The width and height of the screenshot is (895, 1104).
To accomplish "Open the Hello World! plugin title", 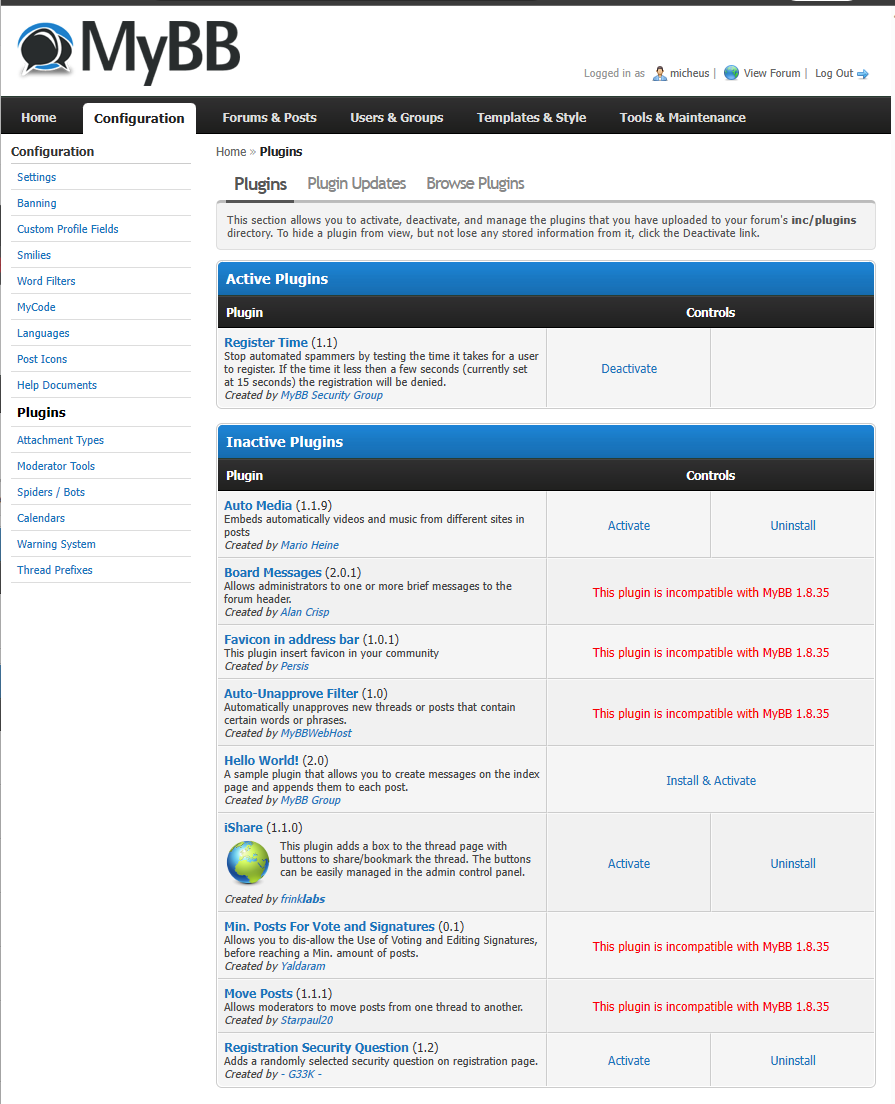I will pos(261,761).
